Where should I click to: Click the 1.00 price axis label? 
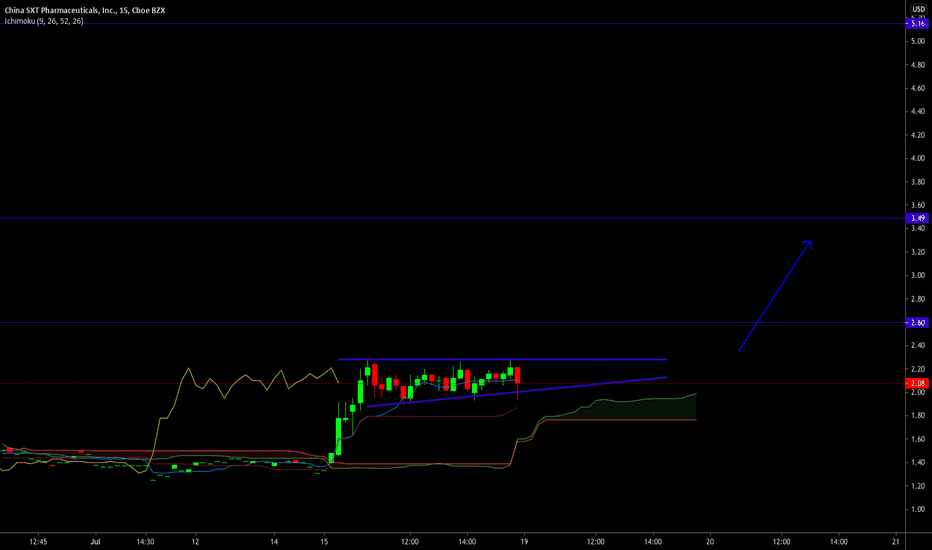click(918, 509)
